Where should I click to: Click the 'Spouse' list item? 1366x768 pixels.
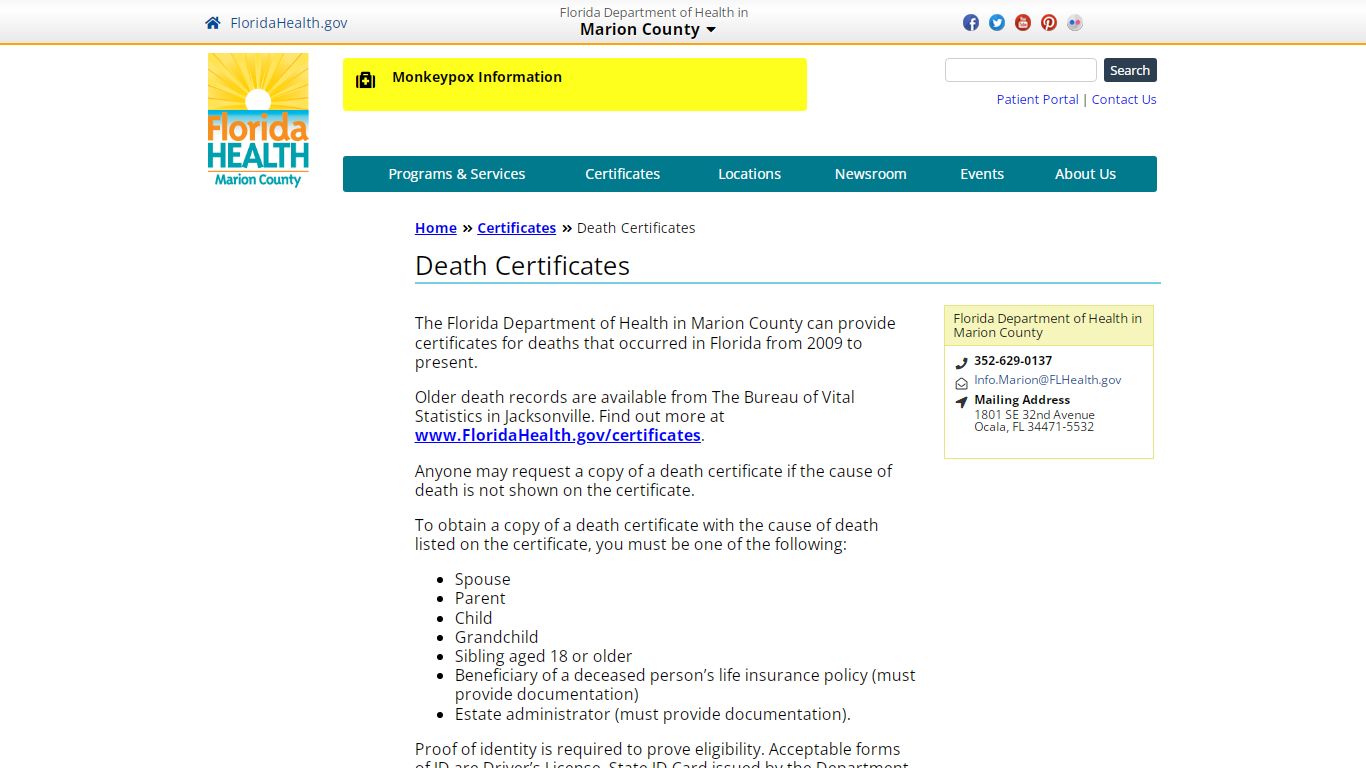483,579
